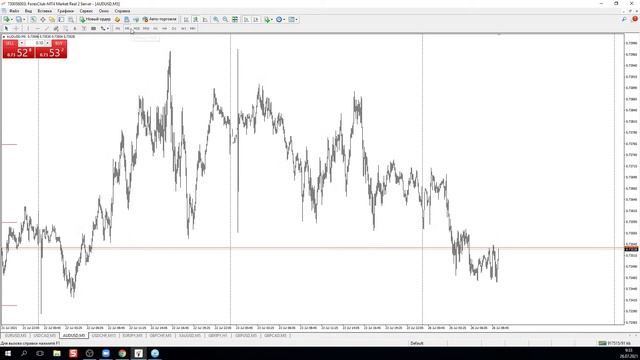Viewport: 640px width, 360px height.
Task: Toggle Chart Shift
Action: pyautogui.click(x=256, y=19)
